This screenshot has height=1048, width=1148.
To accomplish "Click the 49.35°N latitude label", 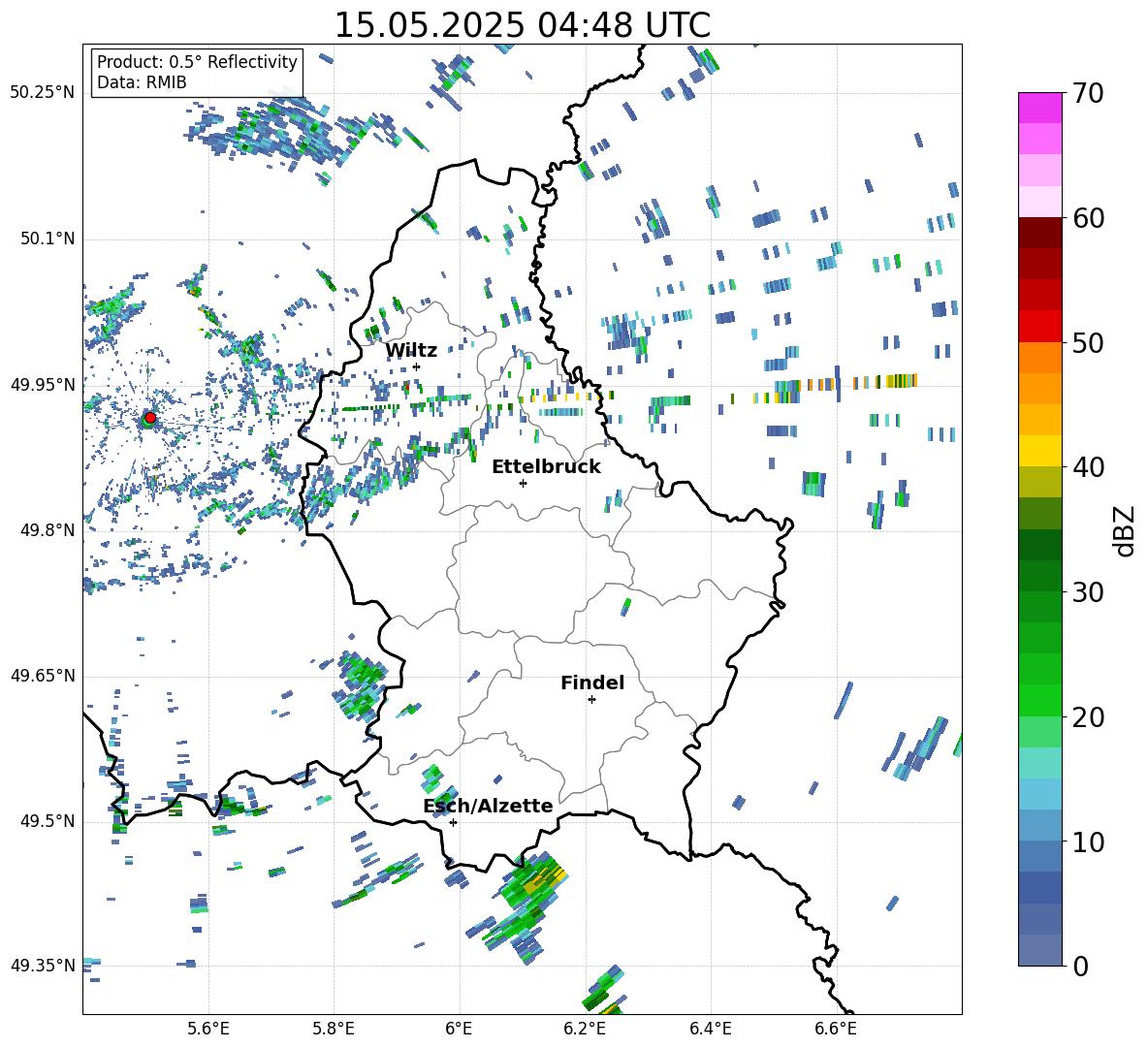I will point(43,966).
